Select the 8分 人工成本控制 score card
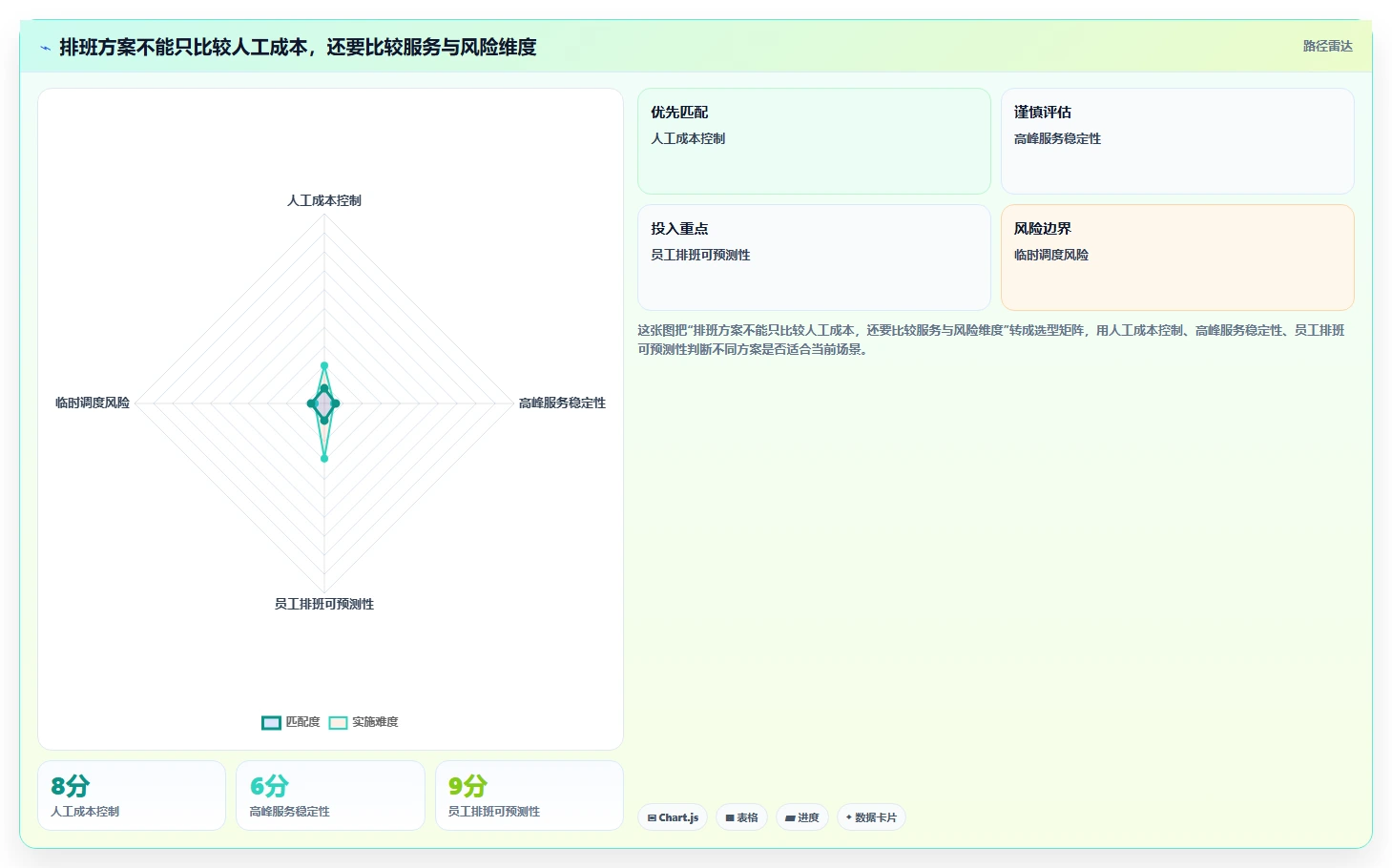1392x868 pixels. 132,796
